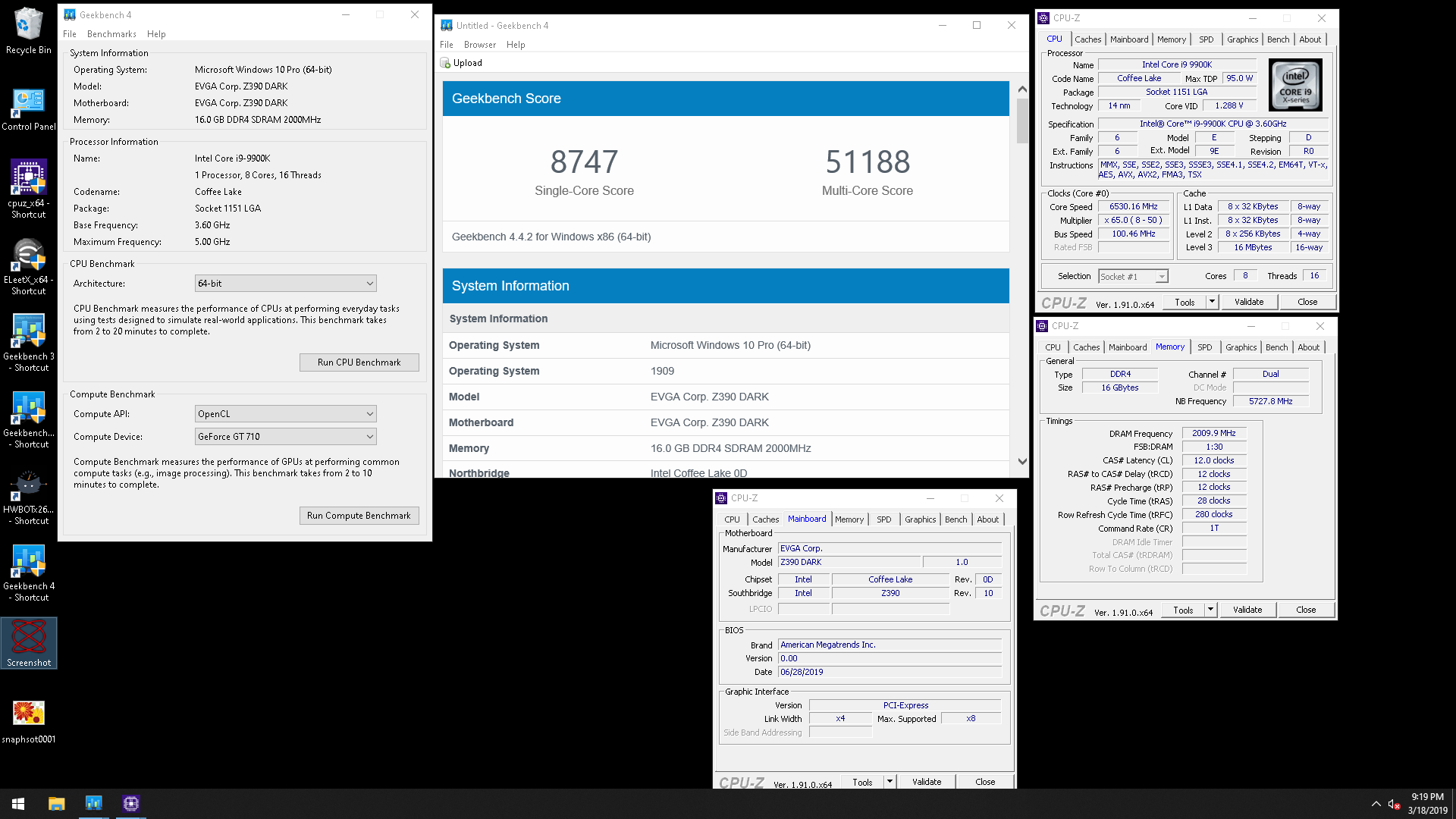Click Run Compute Benchmark button

[x=359, y=516]
